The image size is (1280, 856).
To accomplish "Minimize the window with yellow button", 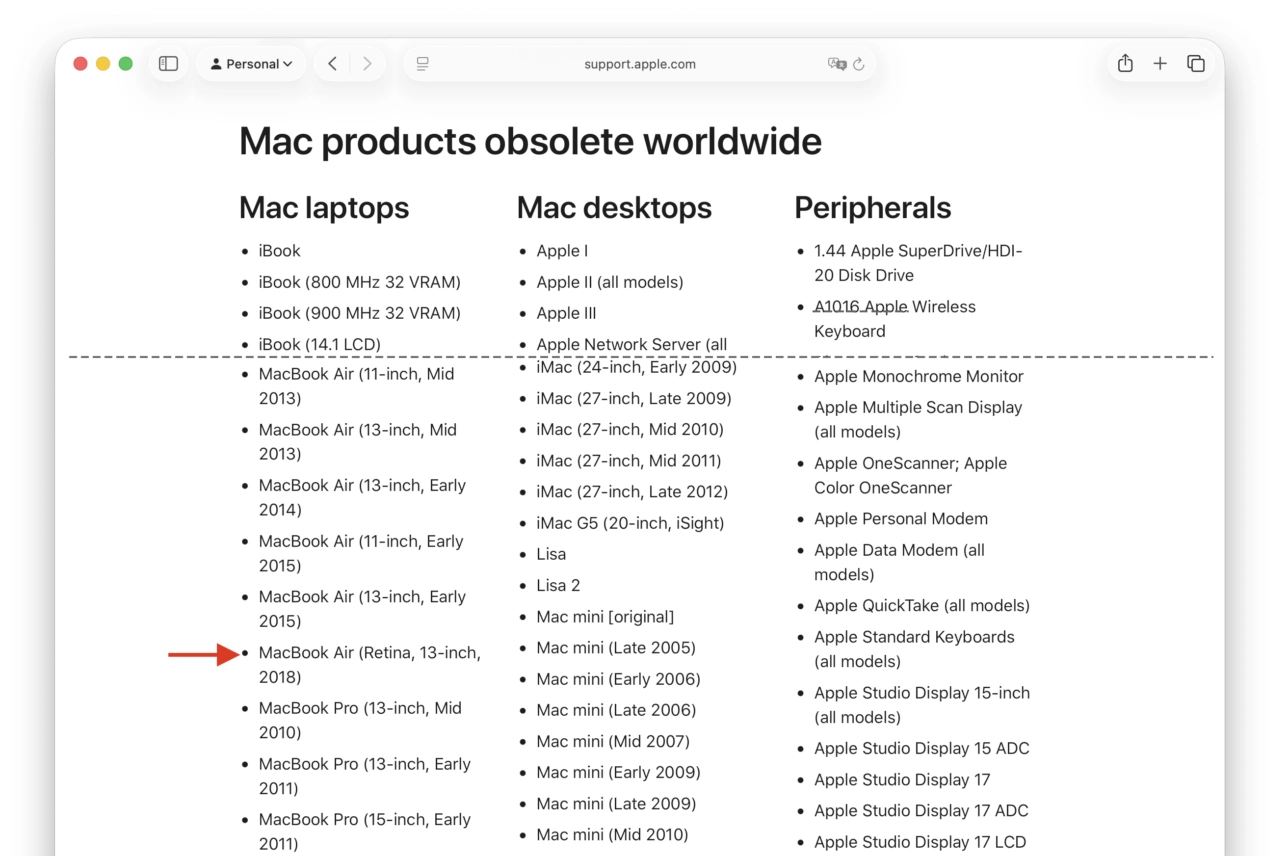I will [103, 64].
